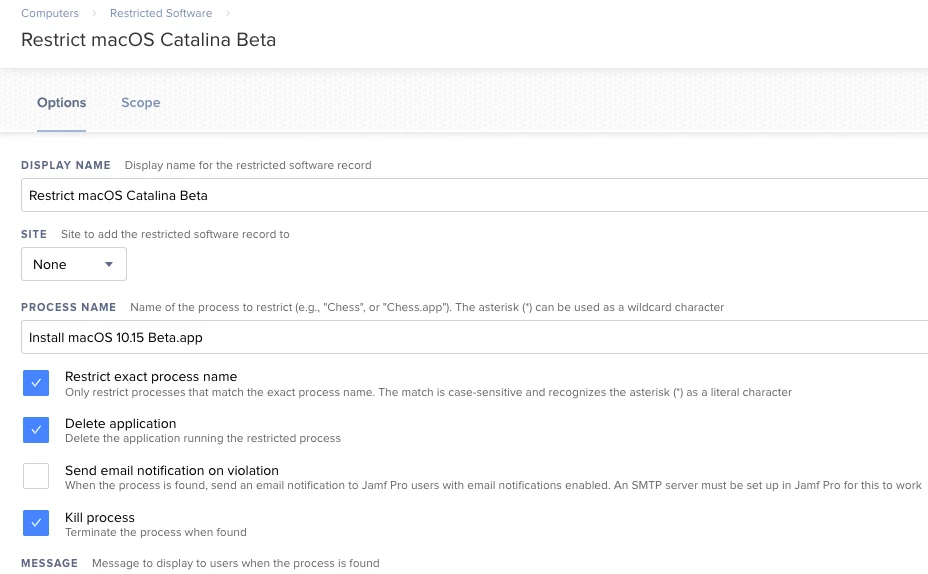The height and width of the screenshot is (574, 928).
Task: Focus the Process Name input field
Action: (475, 337)
